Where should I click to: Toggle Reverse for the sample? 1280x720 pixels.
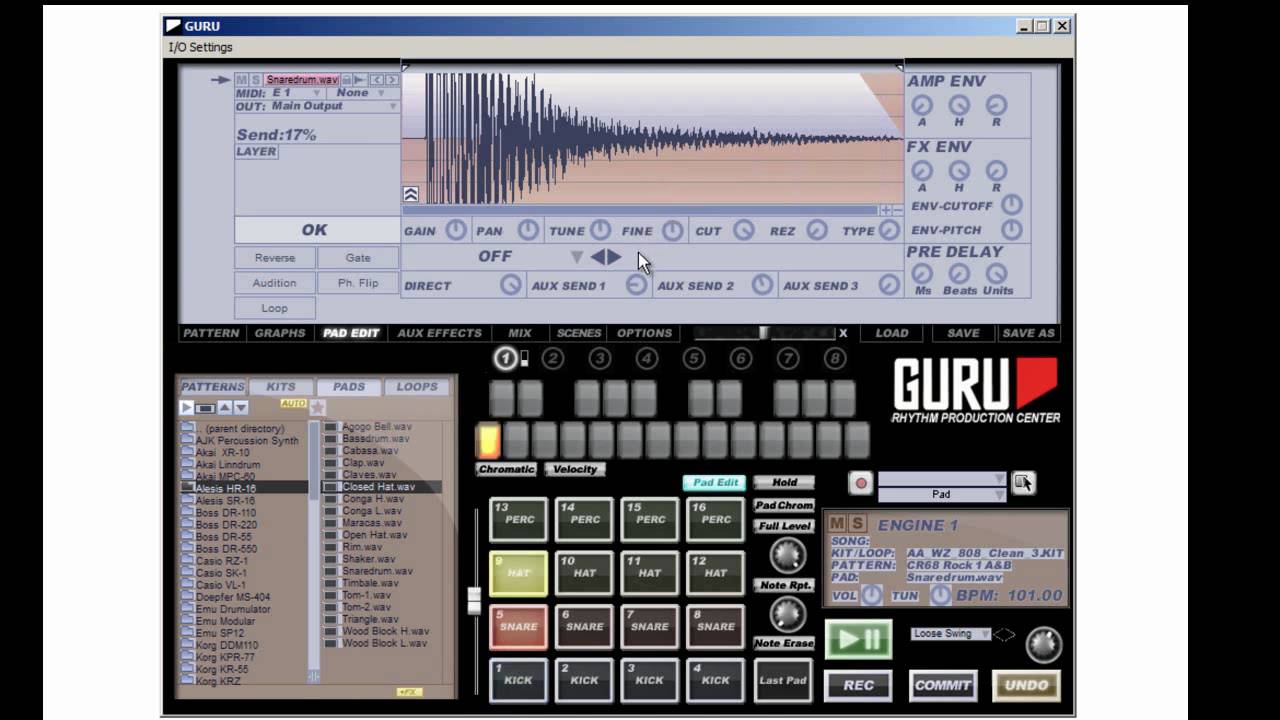[x=275, y=258]
